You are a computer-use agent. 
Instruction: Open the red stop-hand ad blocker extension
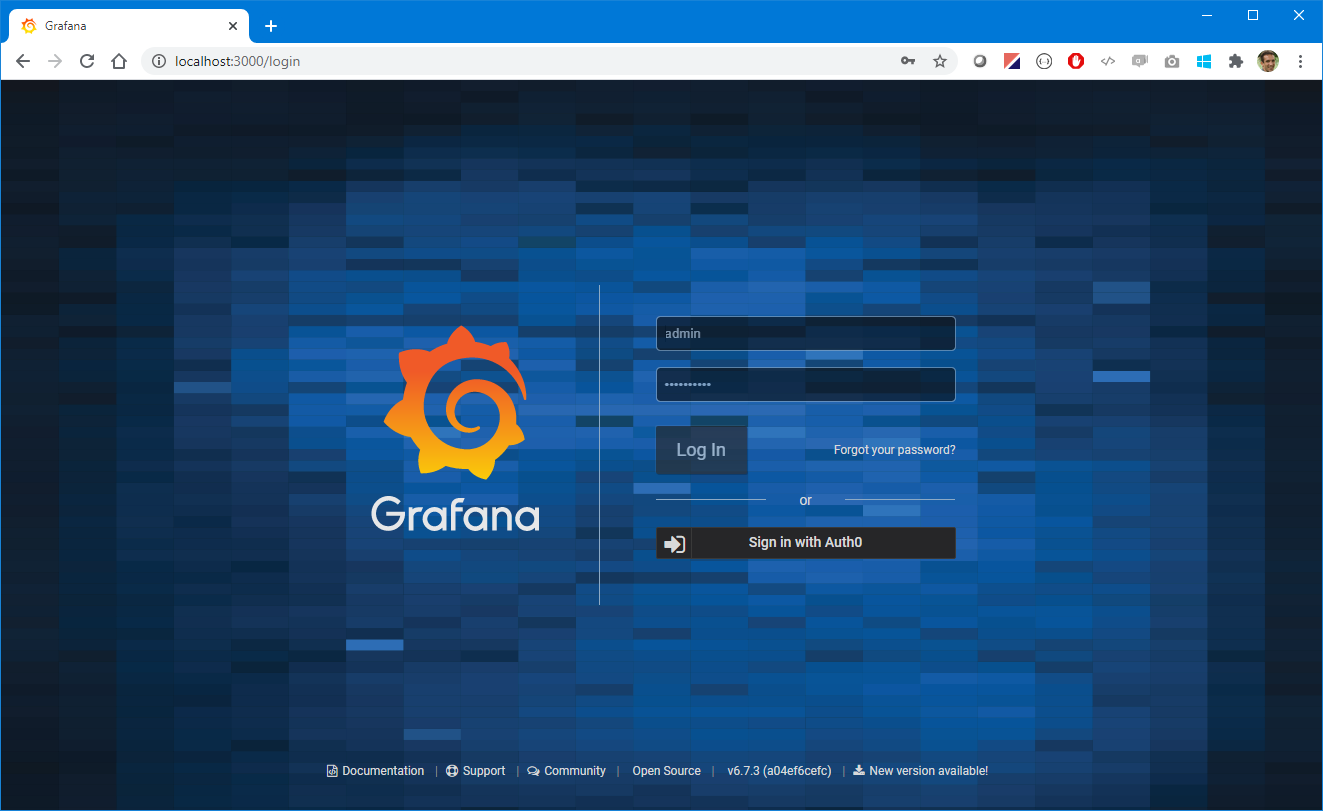pyautogui.click(x=1076, y=61)
